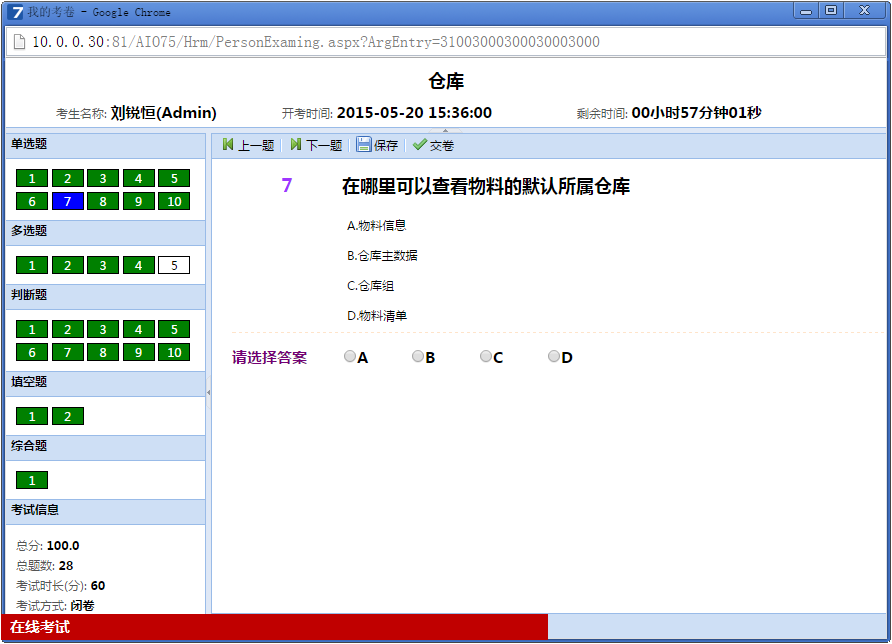Open true/false (判断题) question 10

point(174,352)
